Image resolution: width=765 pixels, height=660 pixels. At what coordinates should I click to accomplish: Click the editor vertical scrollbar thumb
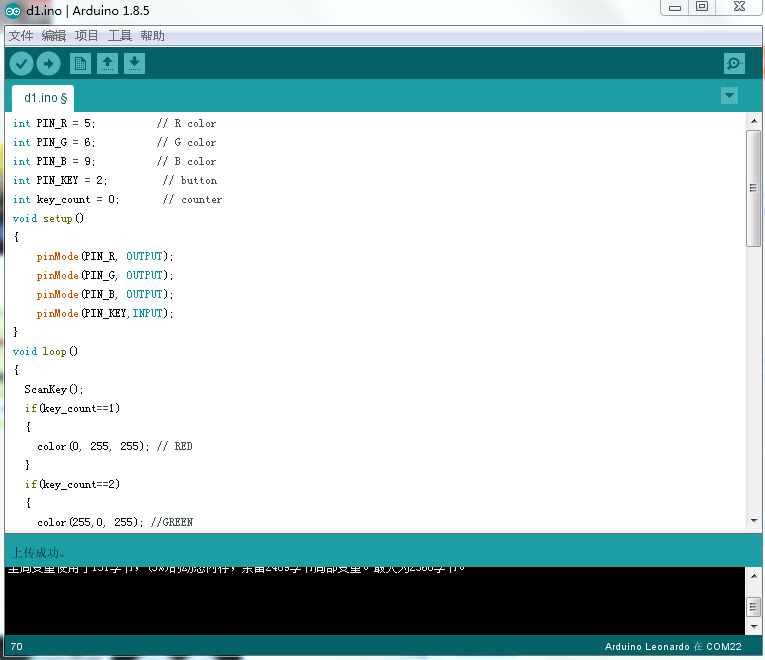click(753, 188)
